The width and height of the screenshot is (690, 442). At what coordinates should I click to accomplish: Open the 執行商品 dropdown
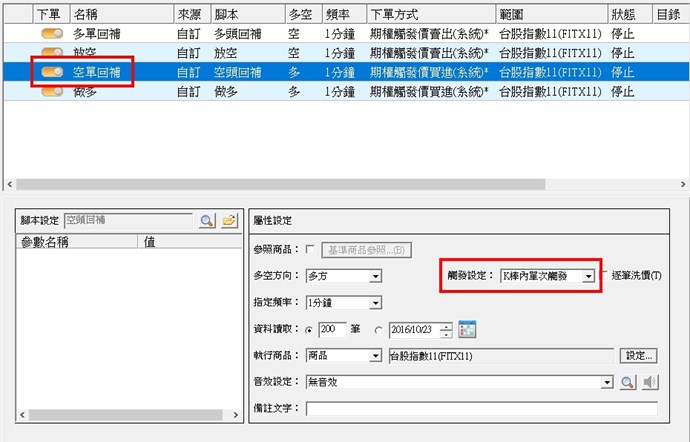(x=375, y=356)
